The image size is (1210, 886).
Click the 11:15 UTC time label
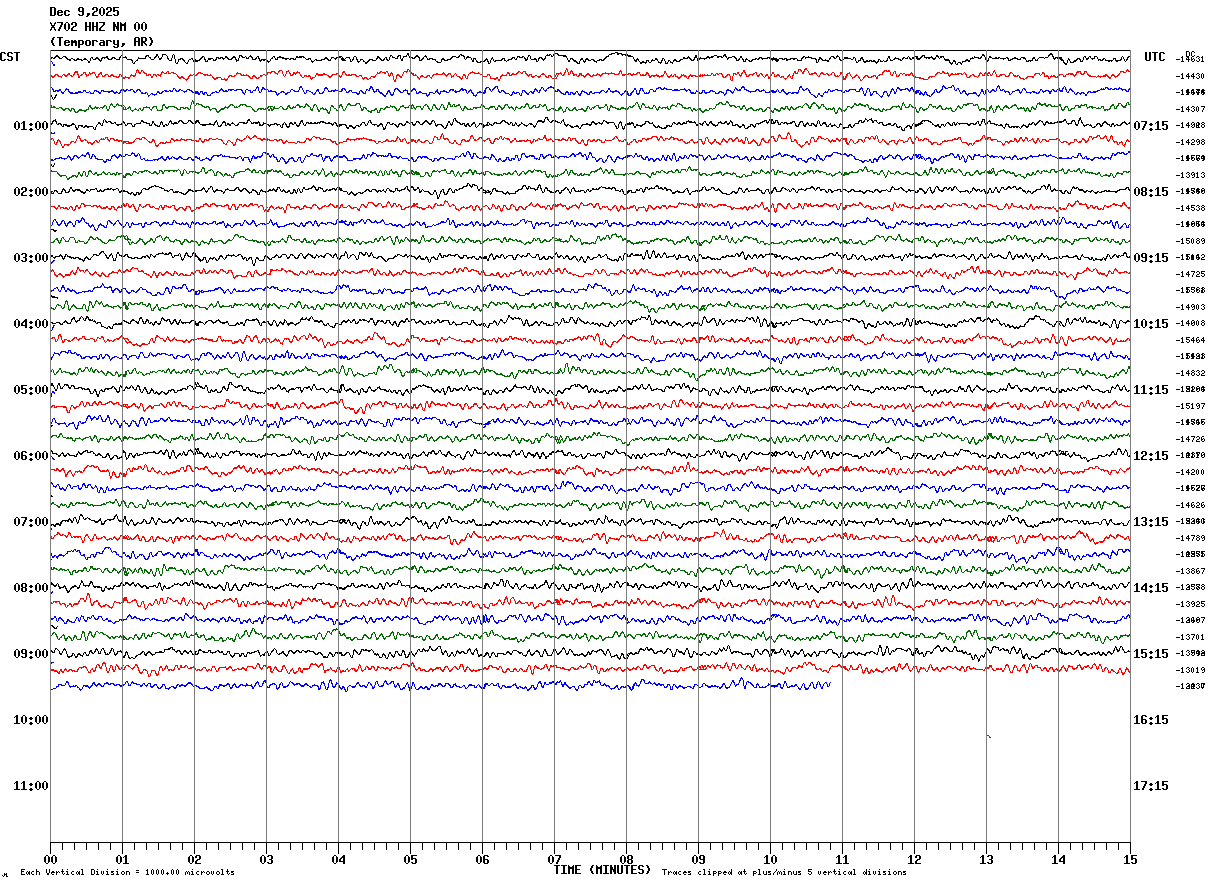(1151, 390)
